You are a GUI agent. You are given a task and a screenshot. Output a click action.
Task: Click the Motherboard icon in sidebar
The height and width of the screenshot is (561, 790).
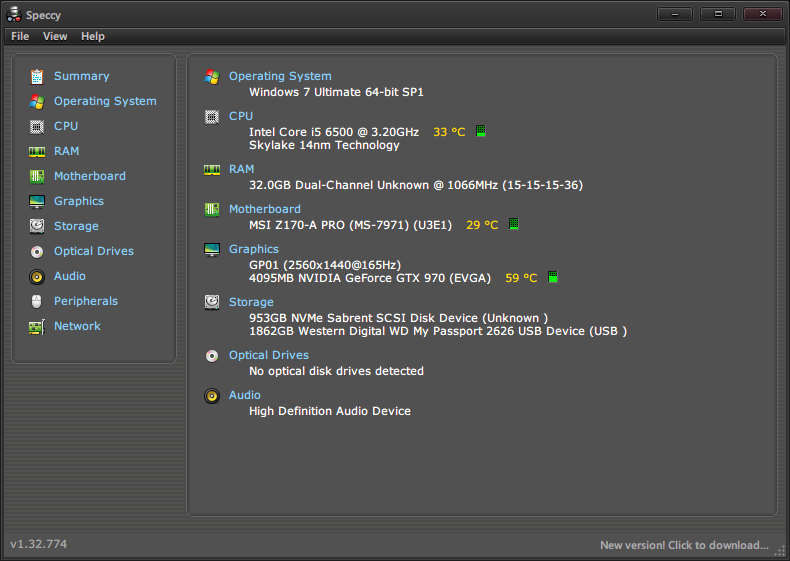[x=37, y=176]
